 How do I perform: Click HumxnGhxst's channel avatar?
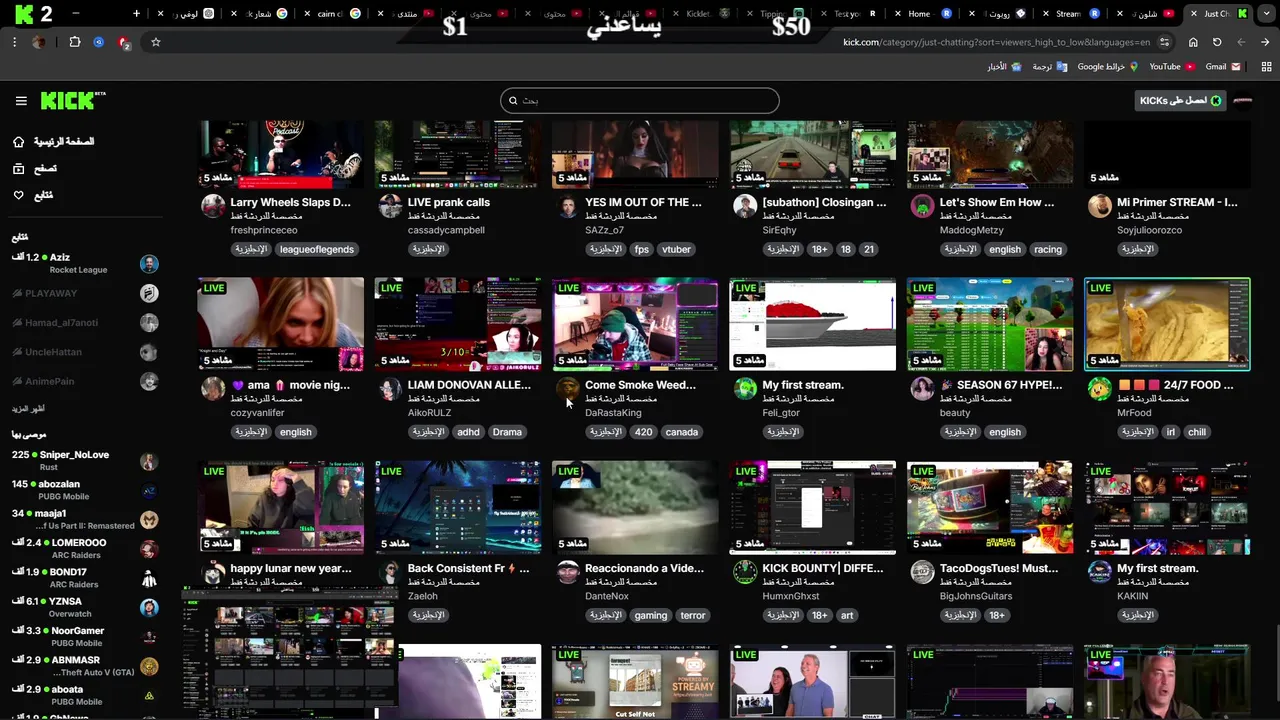click(x=745, y=572)
